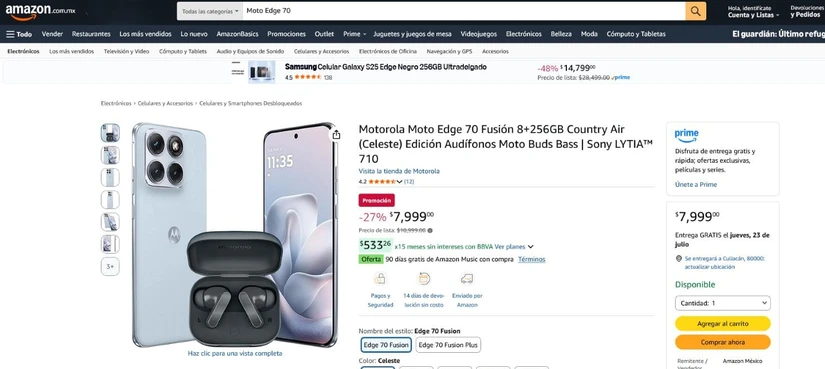The height and width of the screenshot is (369, 825).
Task: Open the Promociones nav menu item
Action: 286,34
